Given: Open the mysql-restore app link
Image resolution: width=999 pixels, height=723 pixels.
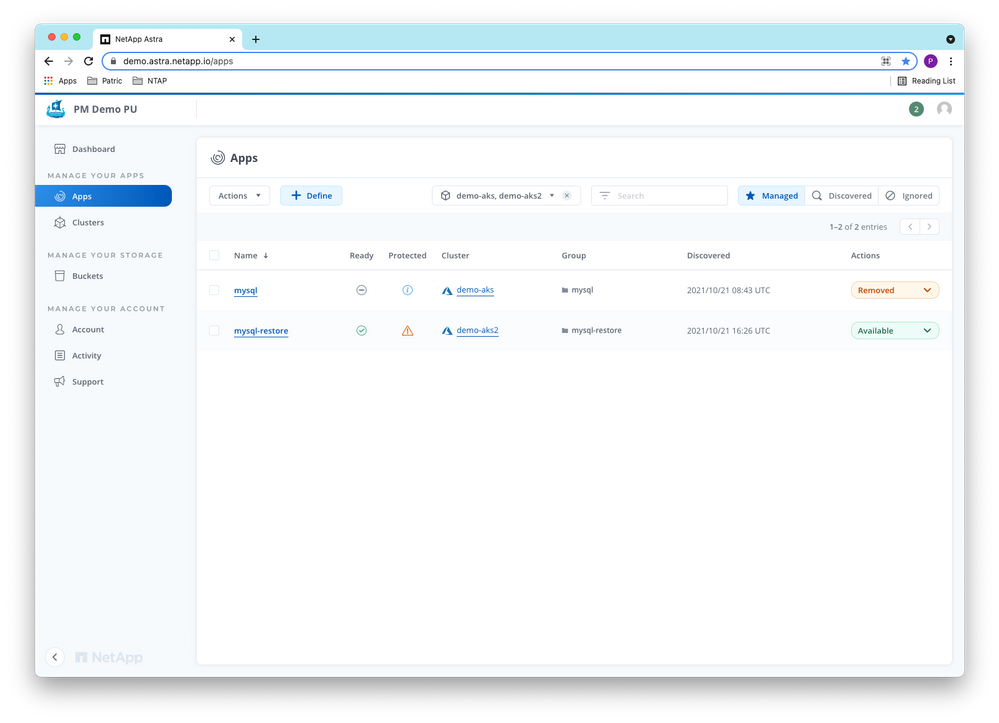Looking at the screenshot, I should click(261, 331).
